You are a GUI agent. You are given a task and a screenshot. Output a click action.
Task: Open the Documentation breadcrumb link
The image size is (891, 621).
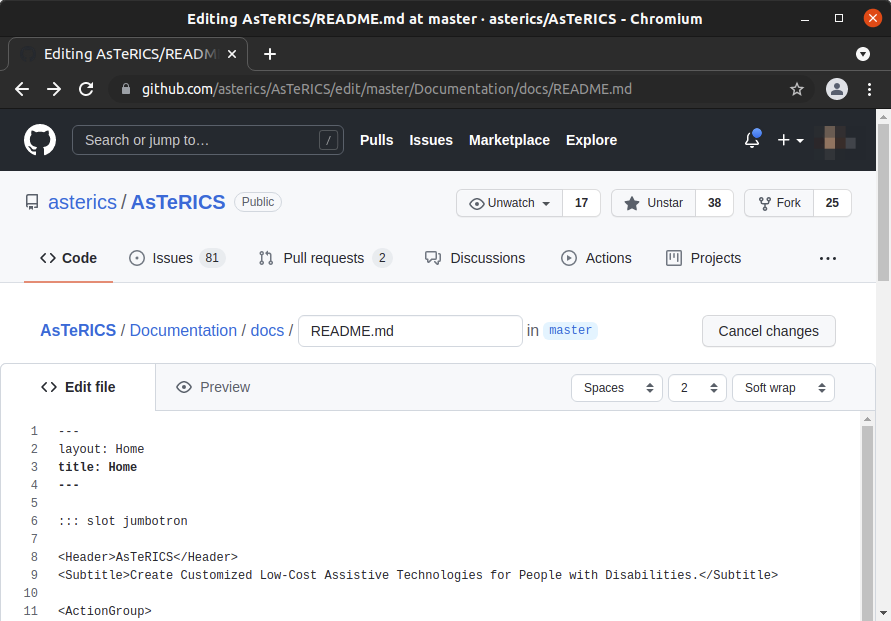coord(183,330)
